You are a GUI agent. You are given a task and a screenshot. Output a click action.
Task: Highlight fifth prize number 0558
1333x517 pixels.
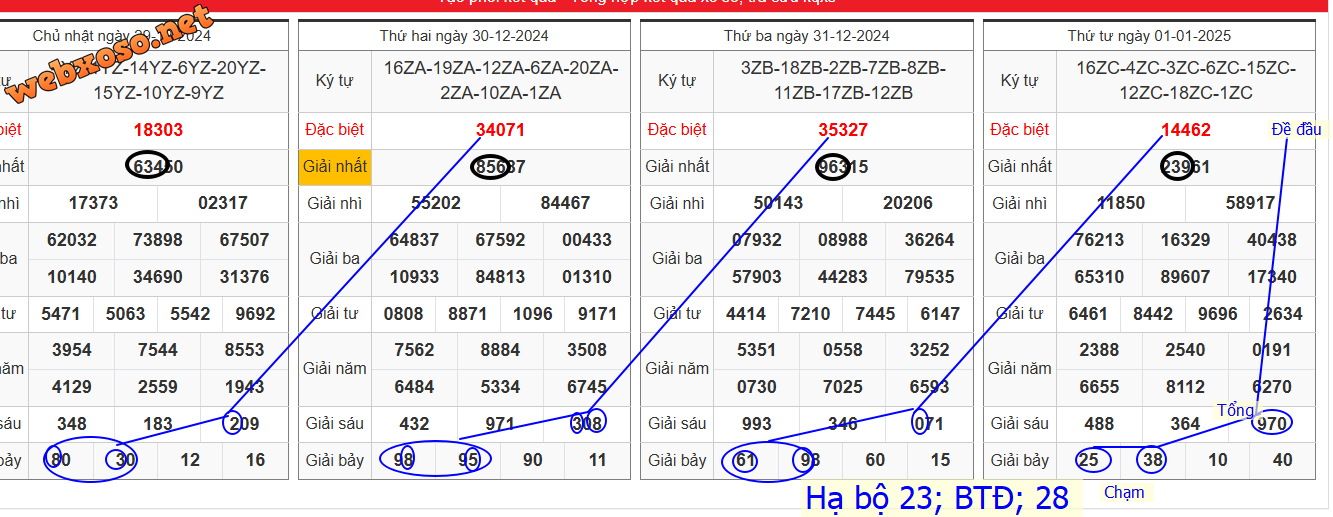pos(843,350)
